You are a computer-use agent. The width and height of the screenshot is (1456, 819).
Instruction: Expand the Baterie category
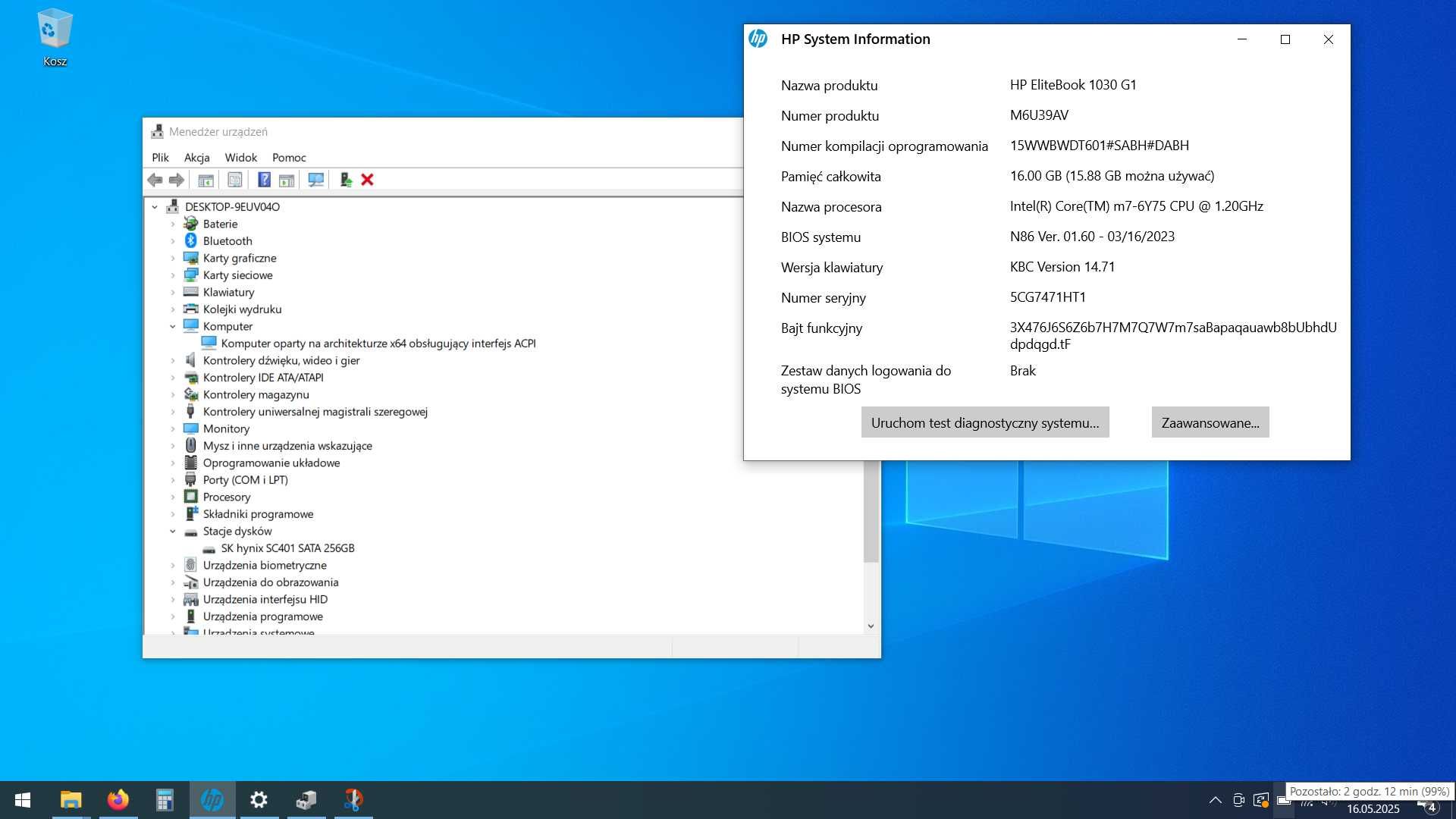[x=173, y=224]
